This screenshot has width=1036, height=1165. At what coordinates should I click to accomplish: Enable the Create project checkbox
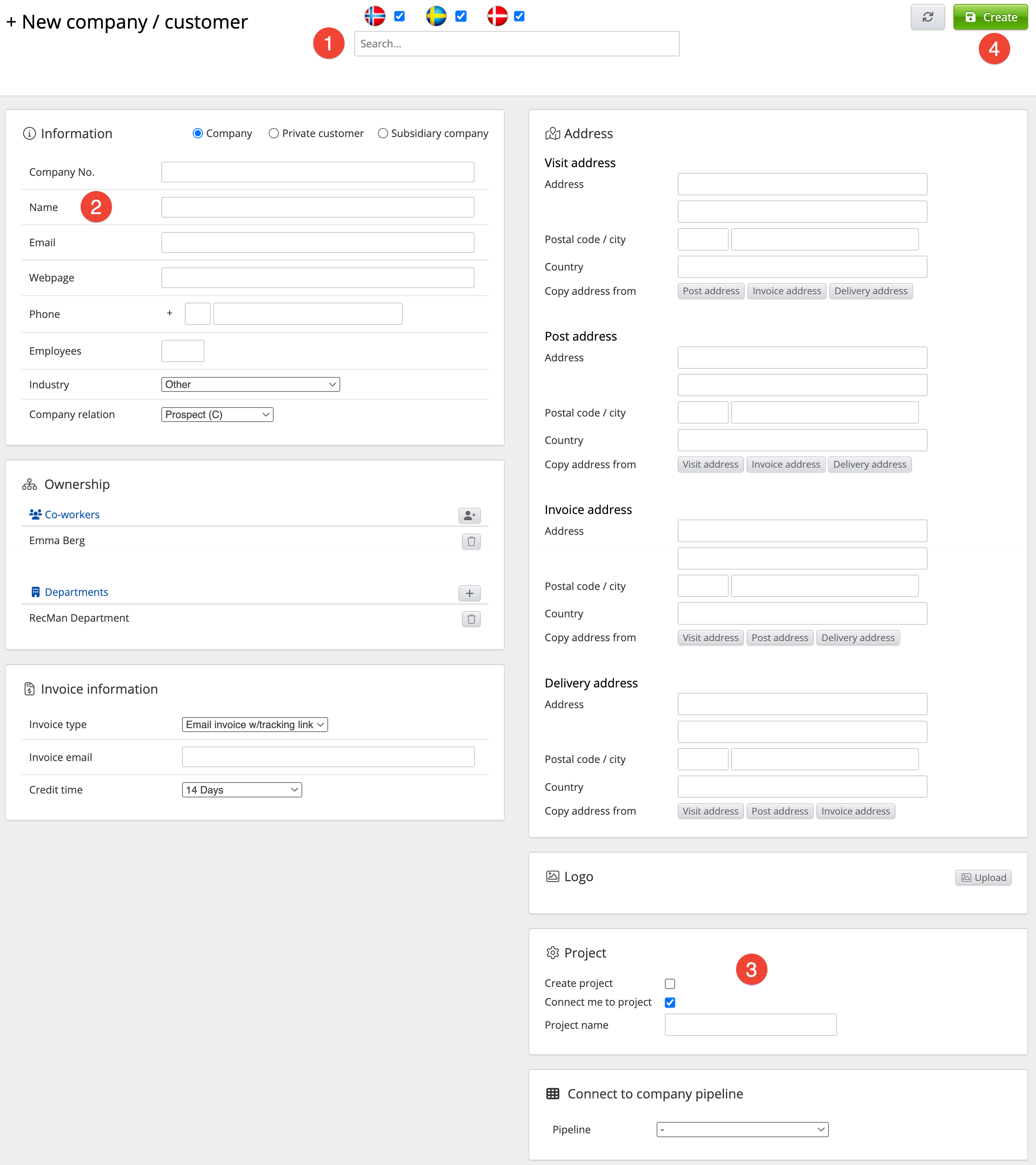670,984
